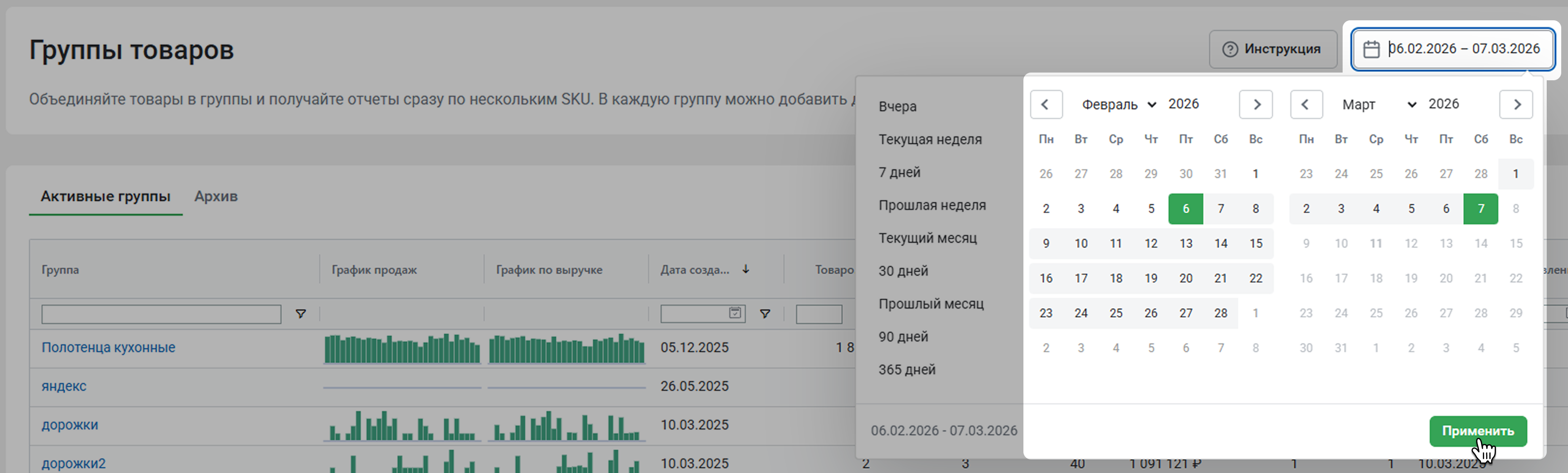Open calendar picker in date filter field
This screenshot has width=1568, height=473.
(735, 313)
